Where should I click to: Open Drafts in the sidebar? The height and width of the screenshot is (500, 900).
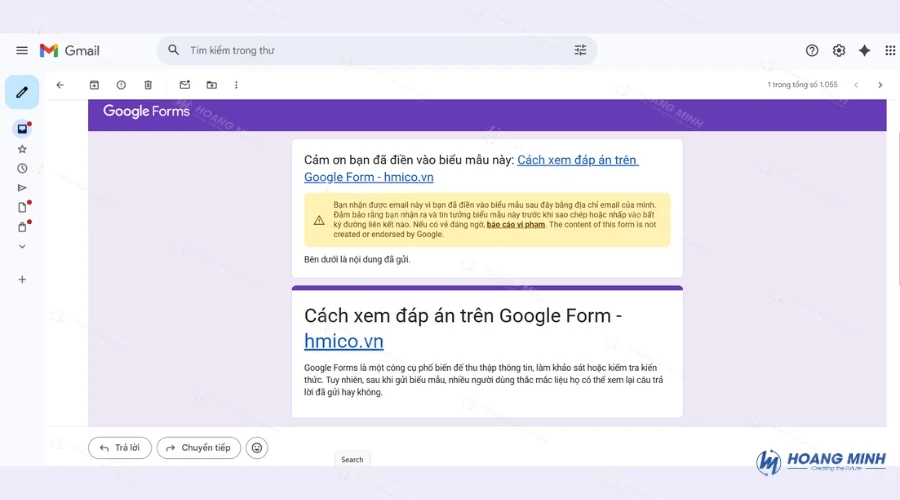coord(22,207)
